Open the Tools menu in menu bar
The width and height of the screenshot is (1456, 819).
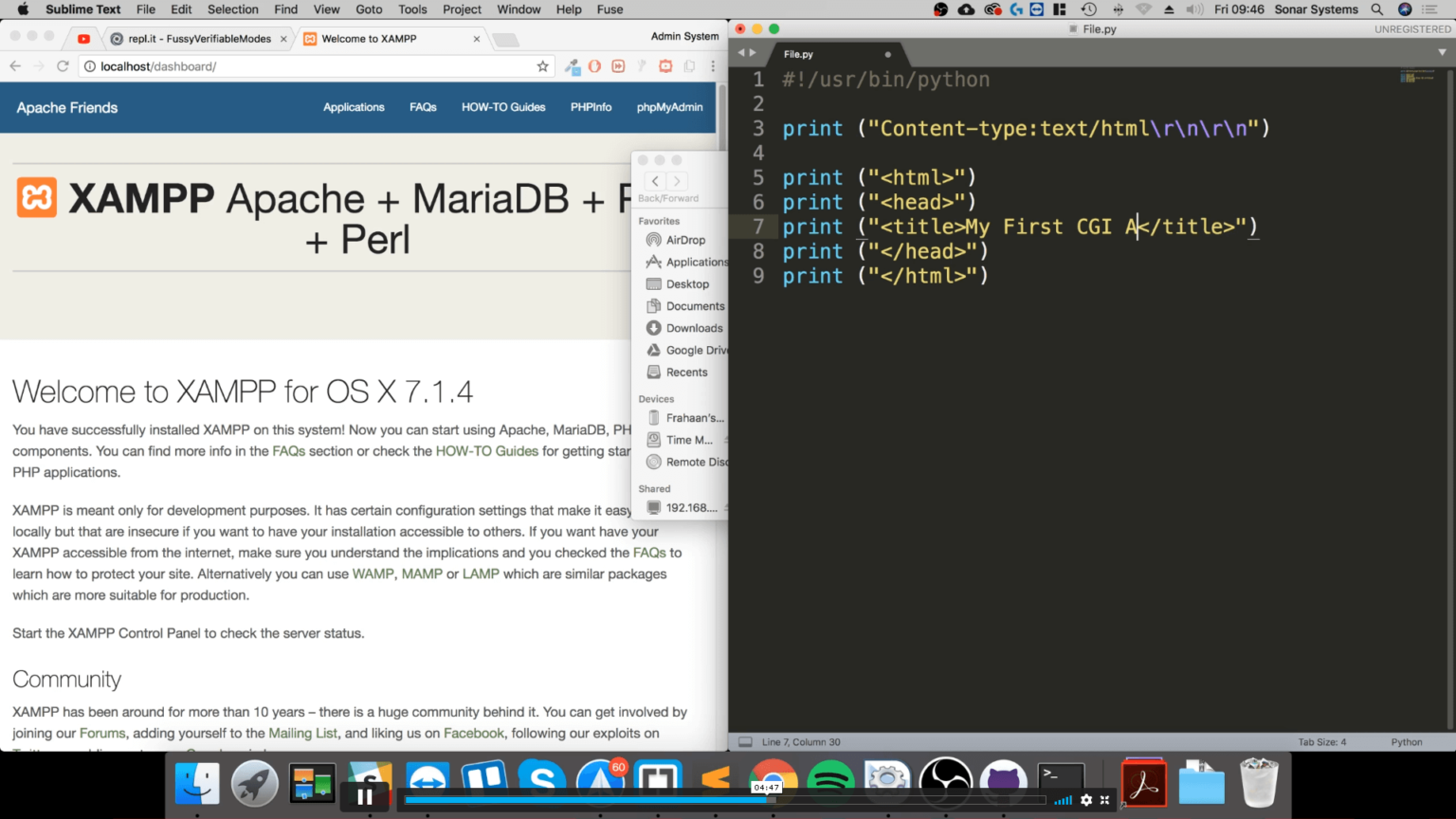(x=412, y=9)
